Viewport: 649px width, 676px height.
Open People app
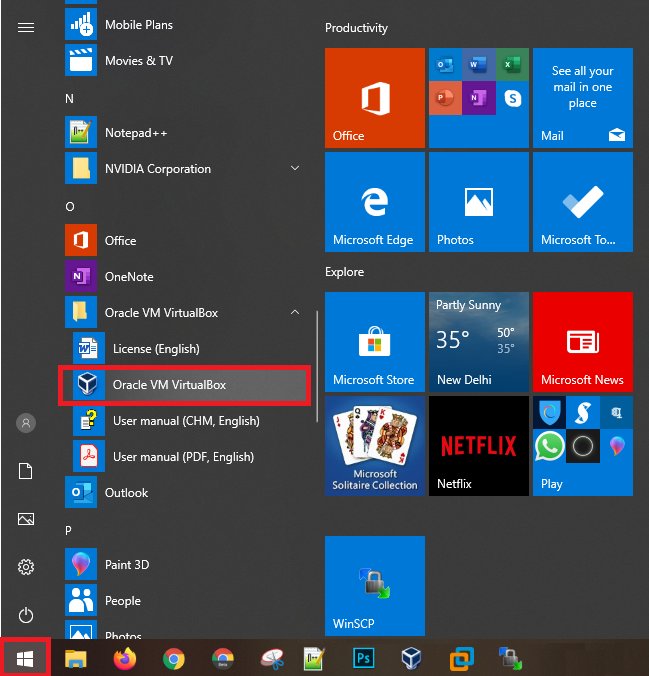[x=183, y=601]
